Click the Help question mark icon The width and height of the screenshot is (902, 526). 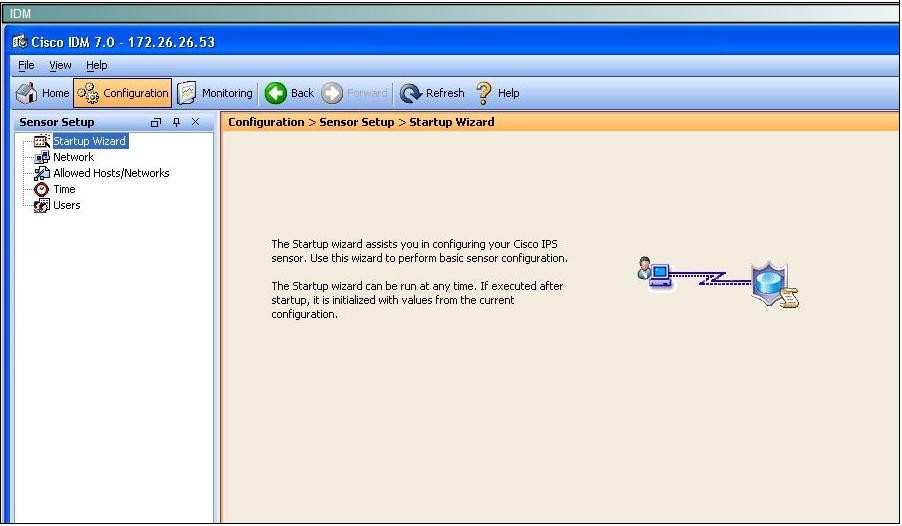click(484, 93)
